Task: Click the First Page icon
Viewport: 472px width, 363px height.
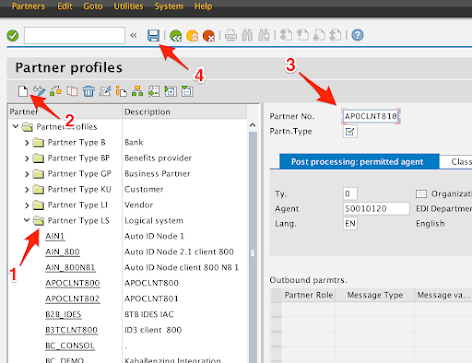Action: [286, 35]
